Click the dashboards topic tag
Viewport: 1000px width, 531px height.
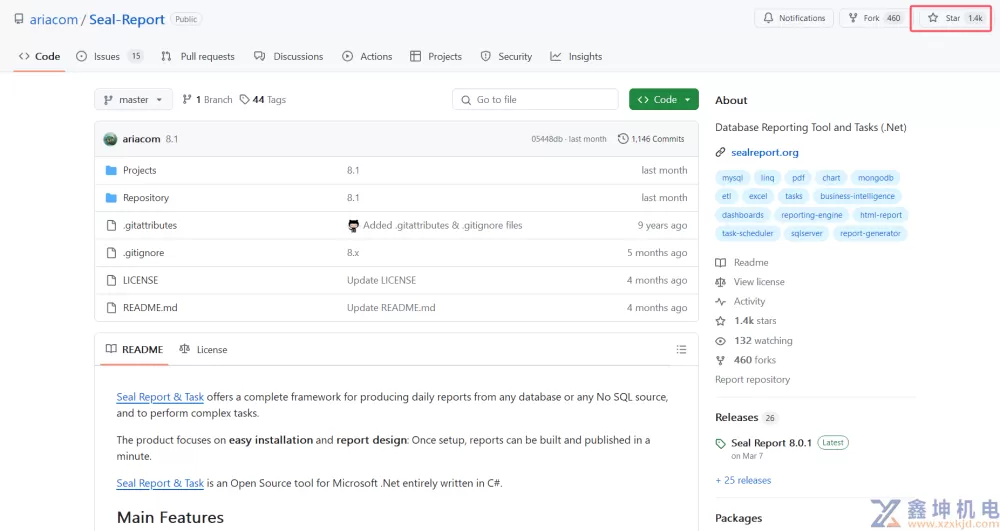[x=743, y=215]
